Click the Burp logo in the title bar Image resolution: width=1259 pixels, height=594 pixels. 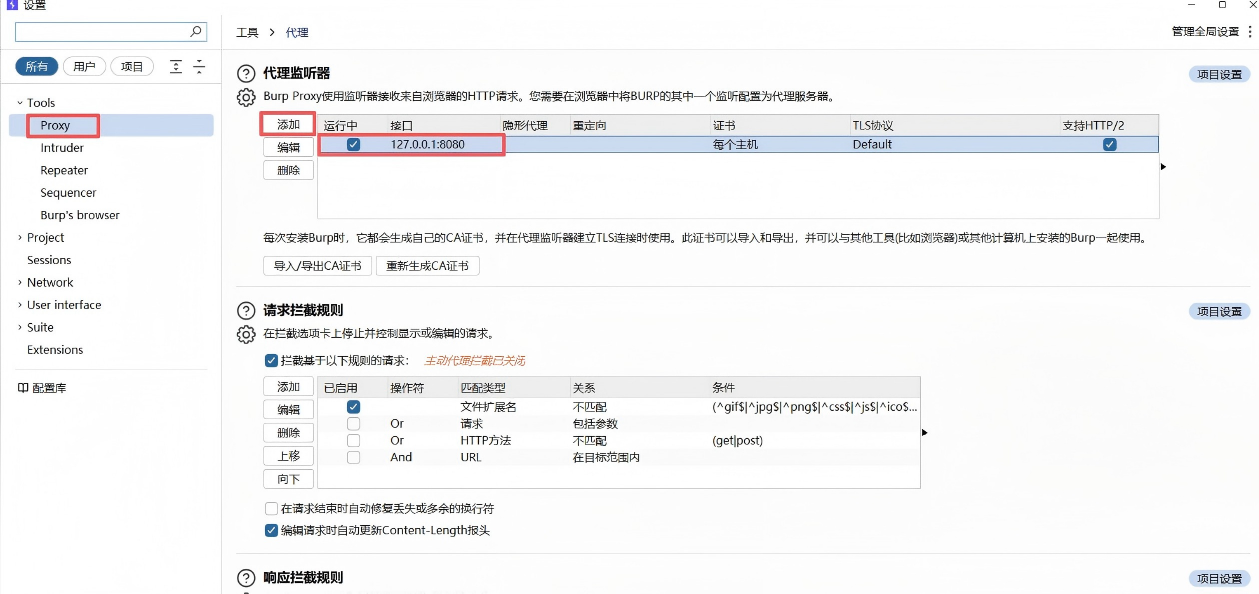click(11, 5)
